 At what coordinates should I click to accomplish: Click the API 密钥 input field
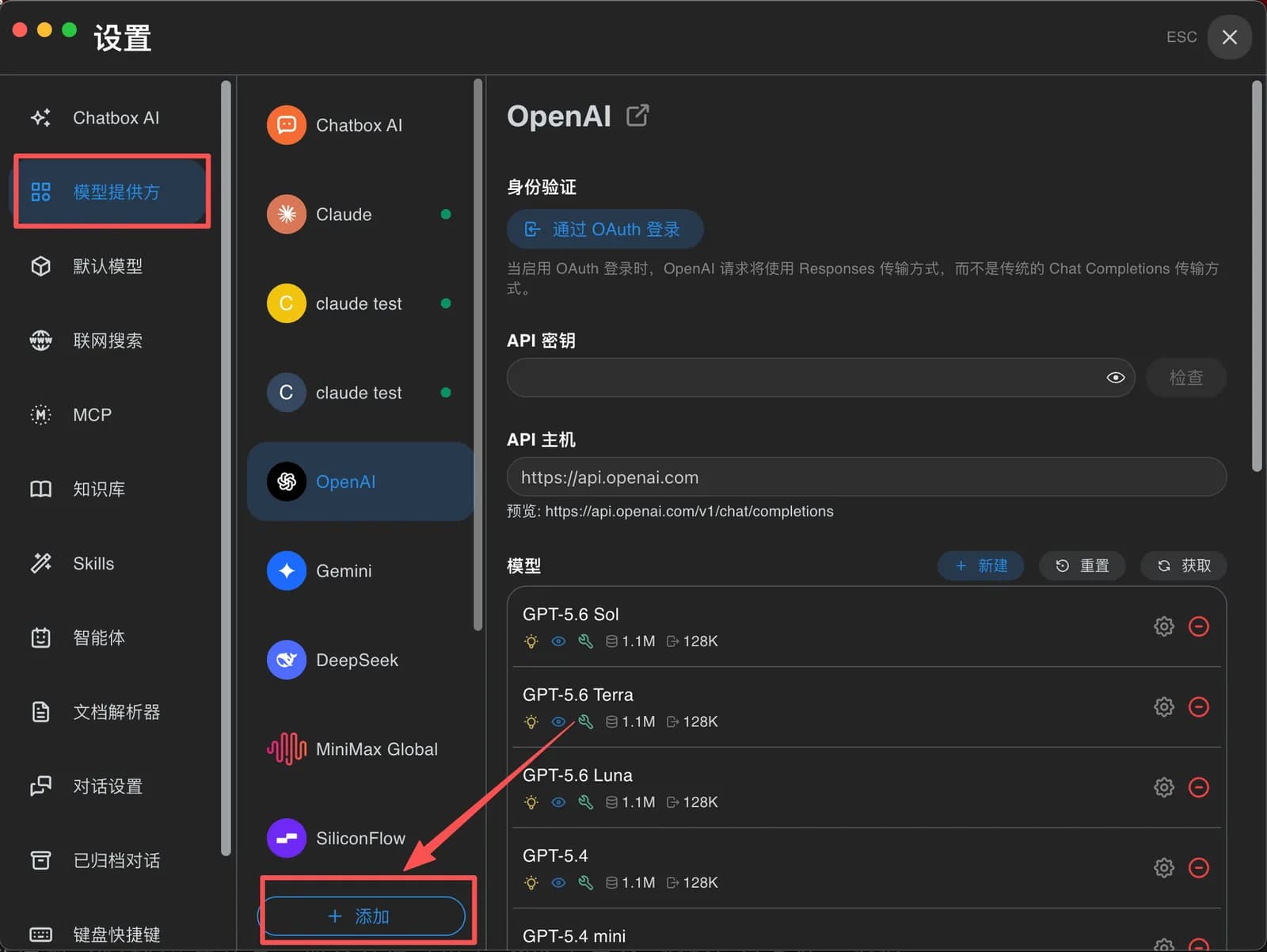coord(820,378)
